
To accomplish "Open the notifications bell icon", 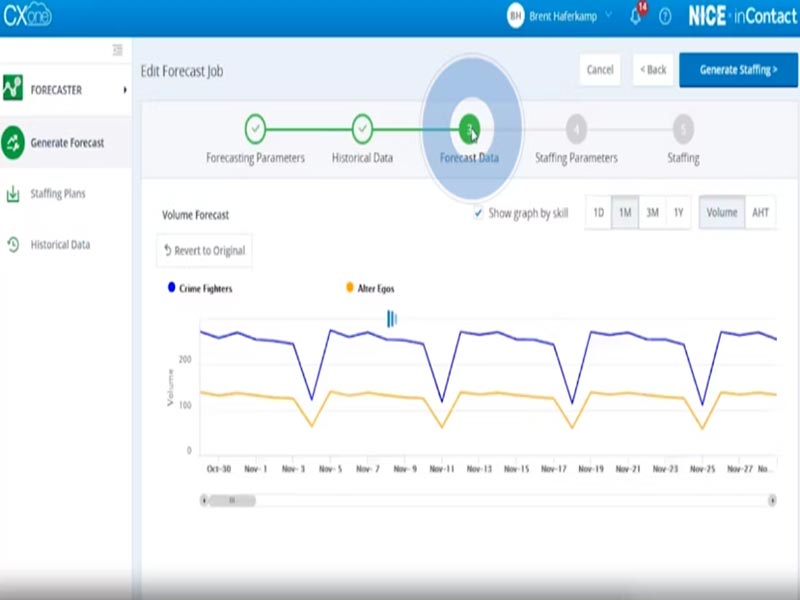I will click(636, 17).
